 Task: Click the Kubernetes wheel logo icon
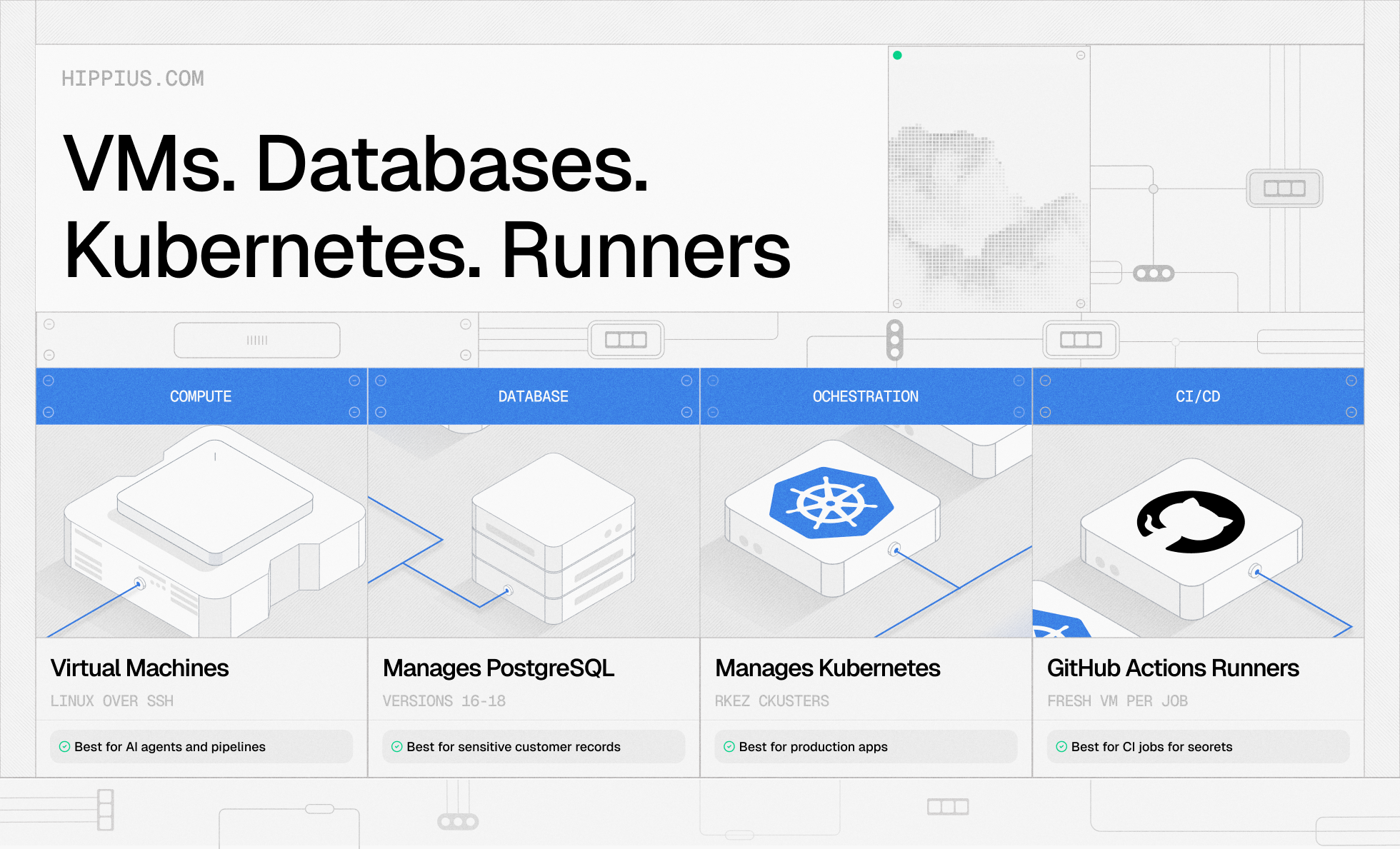831,503
